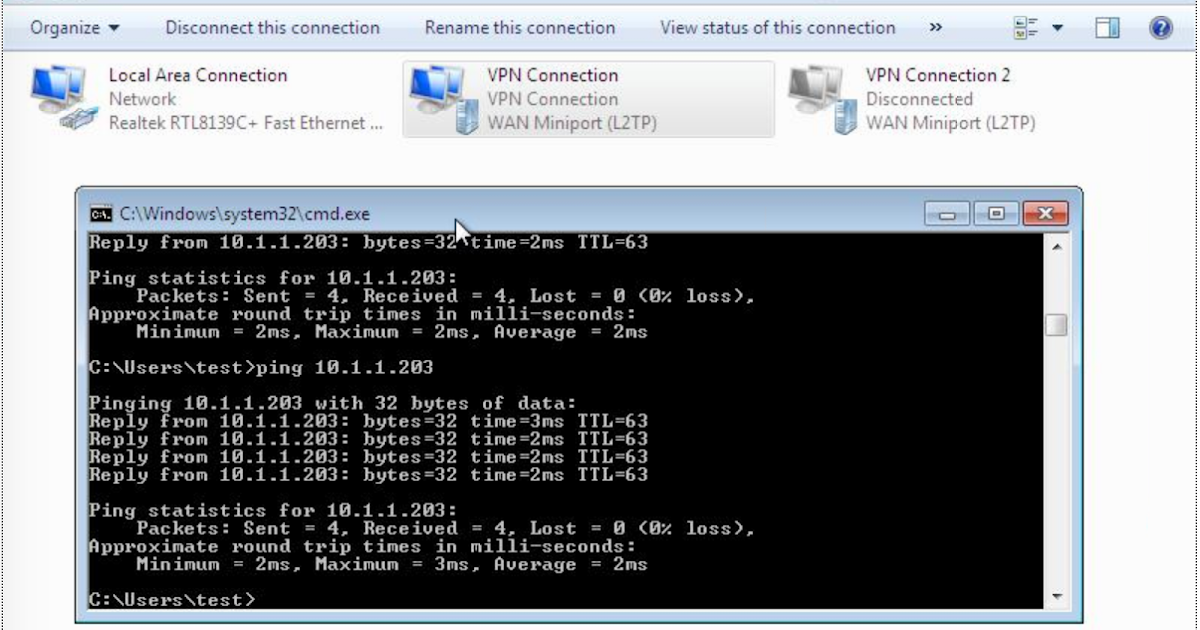The width and height of the screenshot is (1200, 630).
Task: Click the Local Area Connection label
Action: tap(198, 75)
